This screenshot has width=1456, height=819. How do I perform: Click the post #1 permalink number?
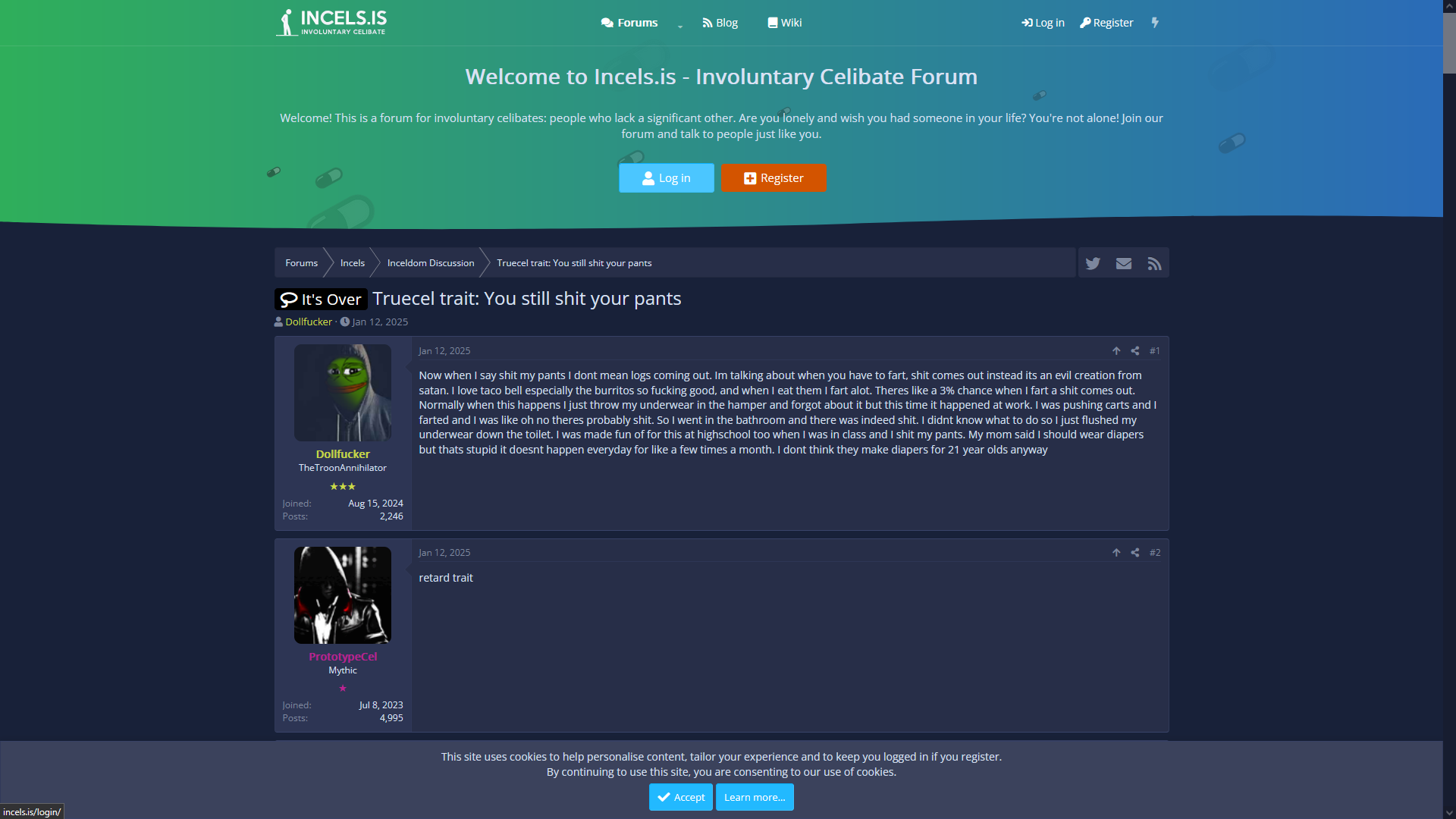pyautogui.click(x=1154, y=351)
